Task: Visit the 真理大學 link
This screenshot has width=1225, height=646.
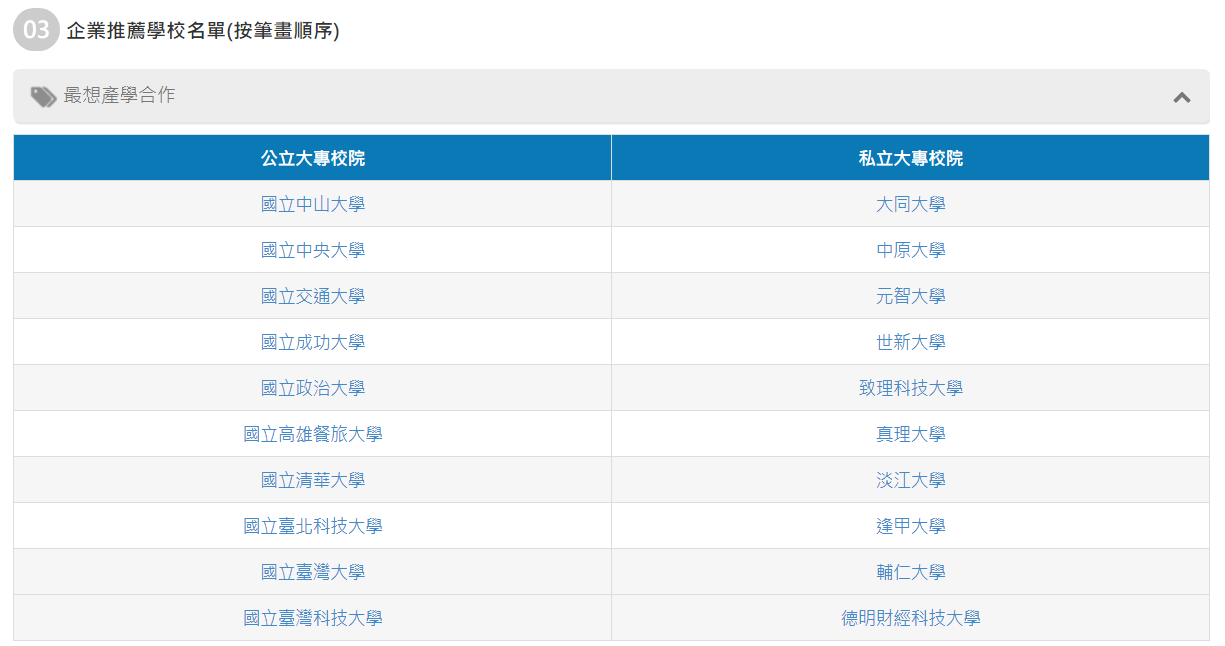Action: point(911,434)
